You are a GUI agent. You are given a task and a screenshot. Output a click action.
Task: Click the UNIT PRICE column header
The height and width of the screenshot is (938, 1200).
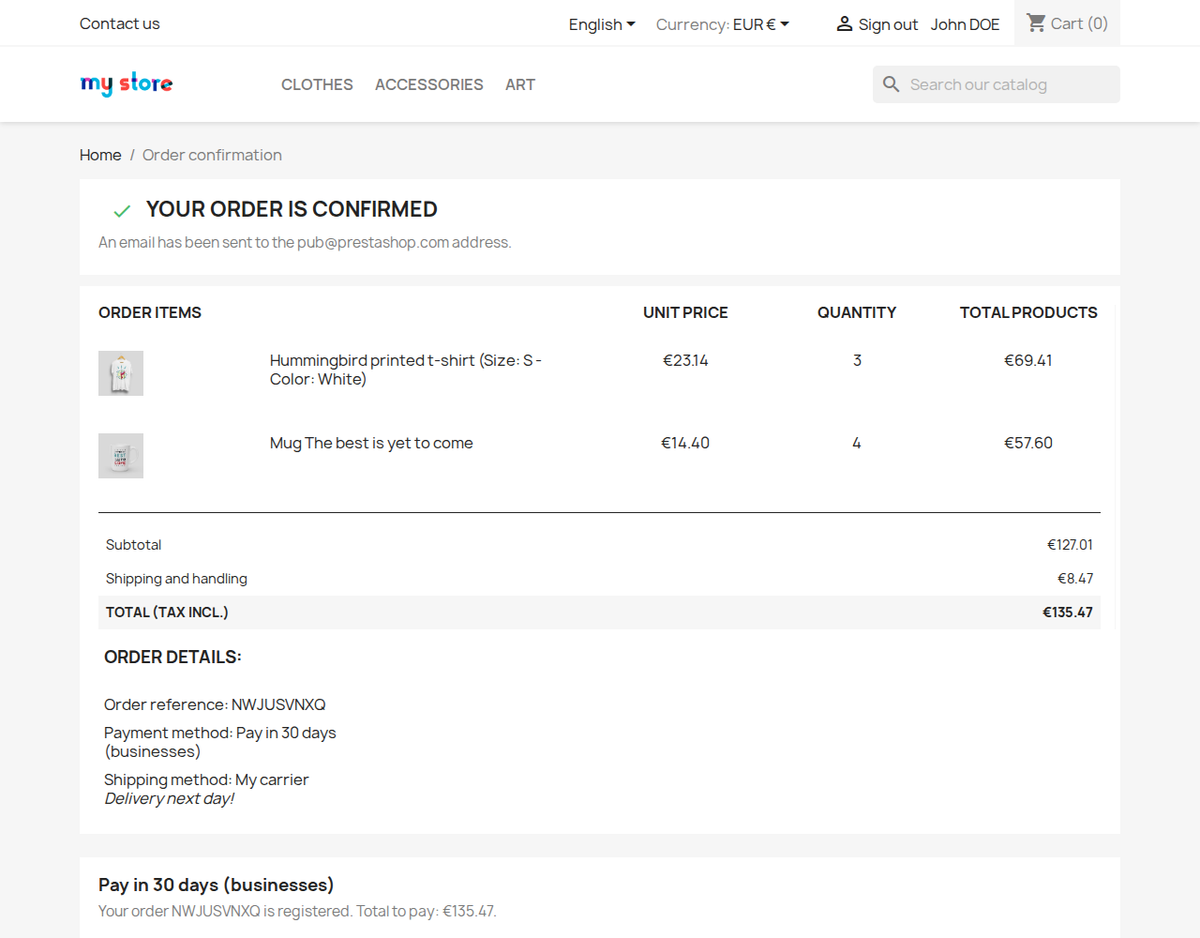pyautogui.click(x=685, y=313)
